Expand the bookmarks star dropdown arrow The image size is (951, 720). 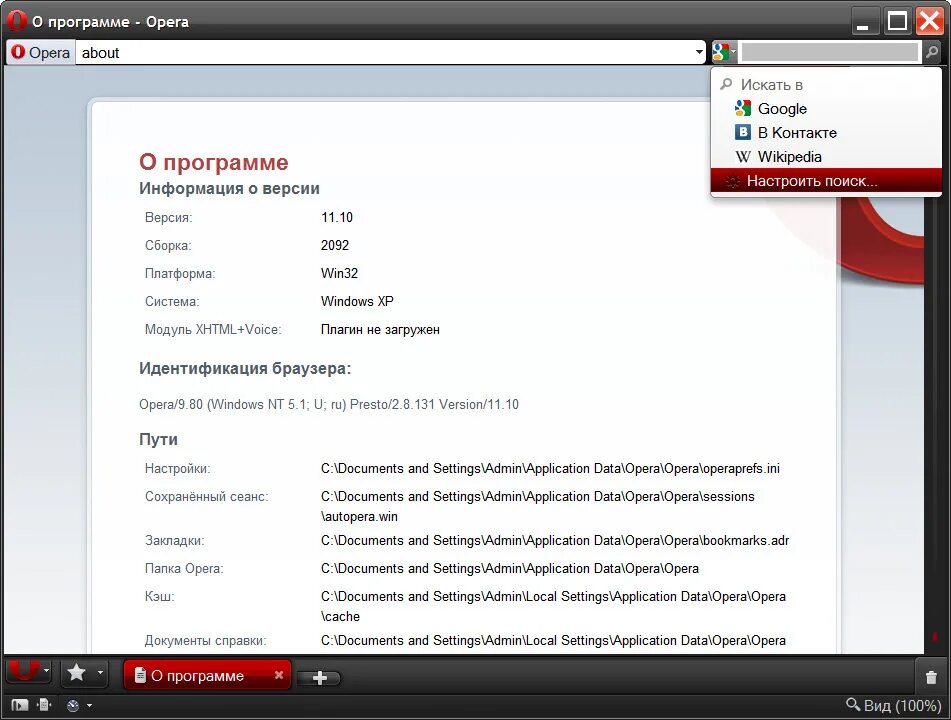(x=100, y=672)
